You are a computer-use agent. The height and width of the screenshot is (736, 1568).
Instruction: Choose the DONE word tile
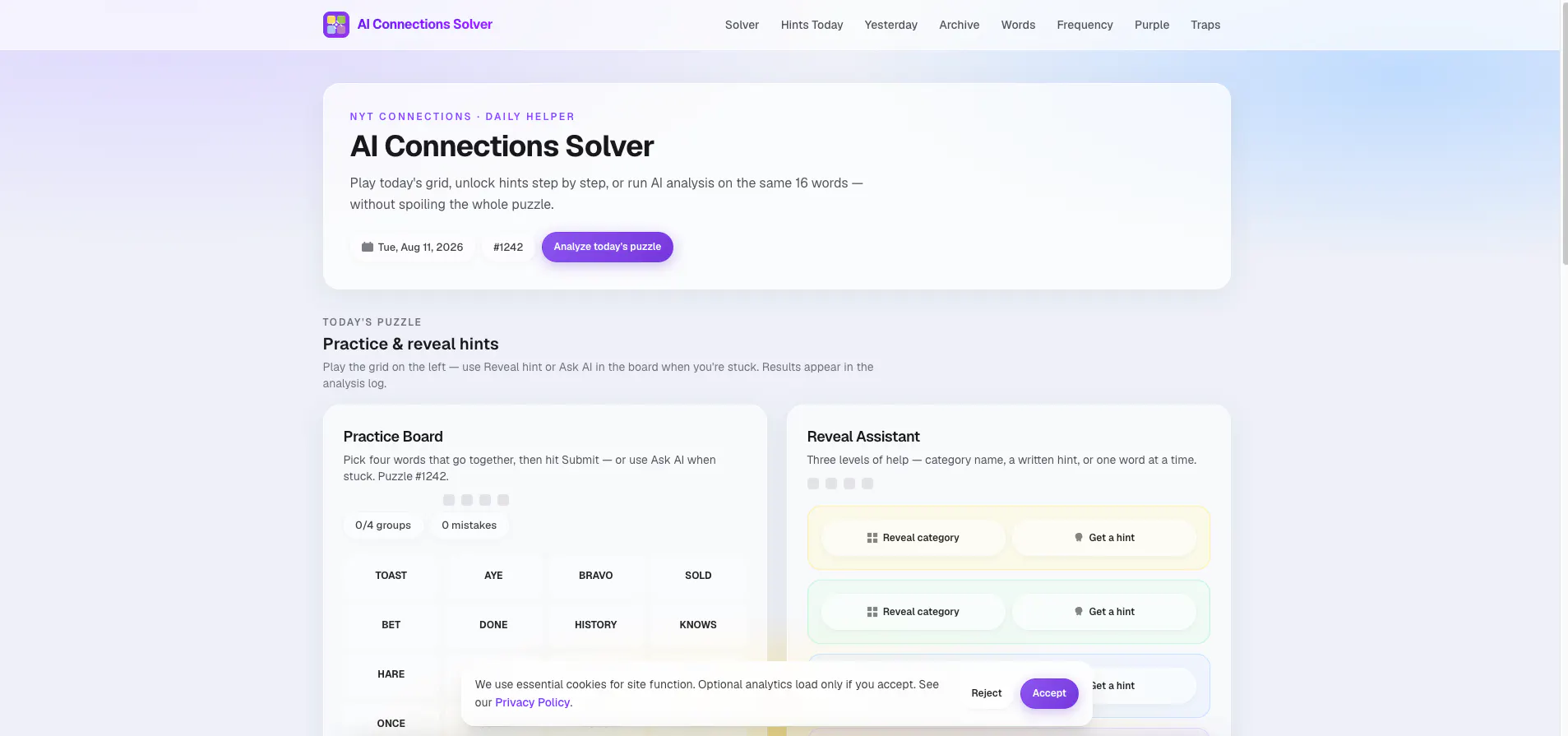pos(493,625)
